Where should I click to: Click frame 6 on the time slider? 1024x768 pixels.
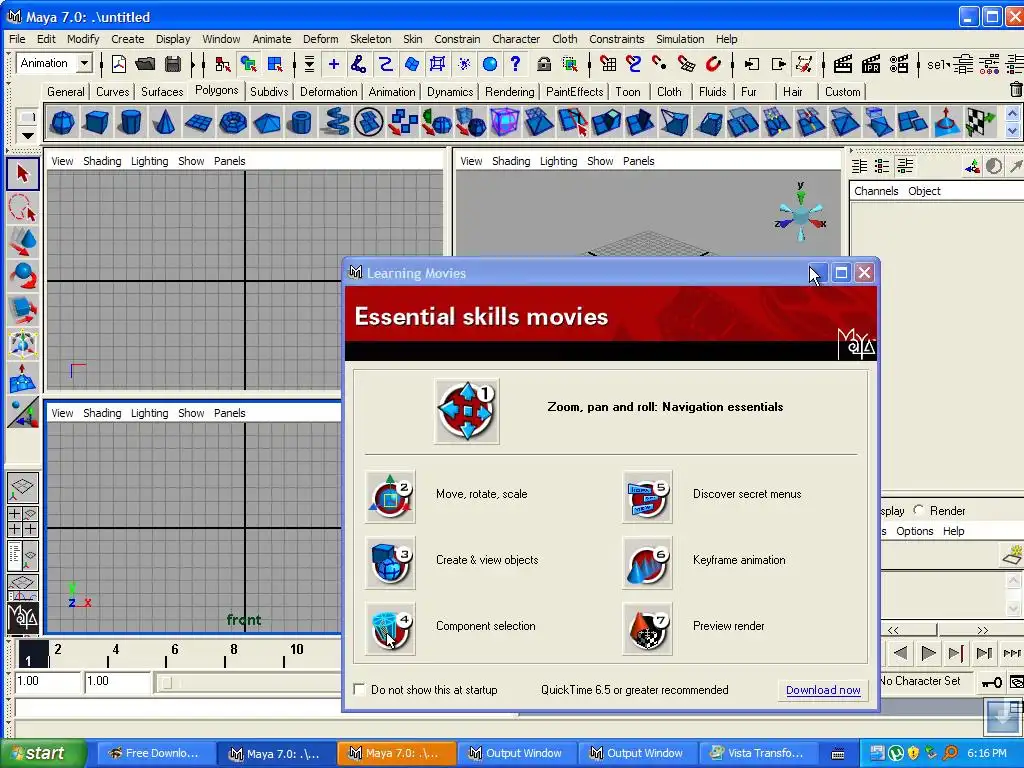coord(174,649)
